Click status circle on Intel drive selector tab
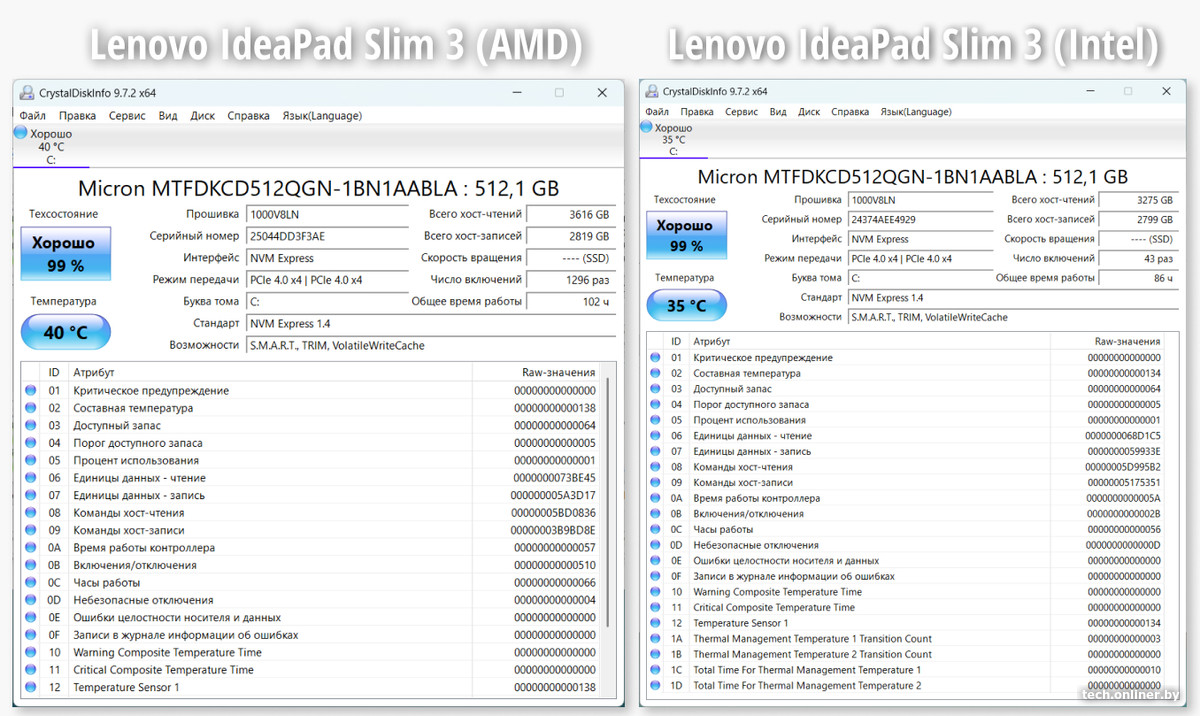This screenshot has width=1200, height=716. point(646,128)
